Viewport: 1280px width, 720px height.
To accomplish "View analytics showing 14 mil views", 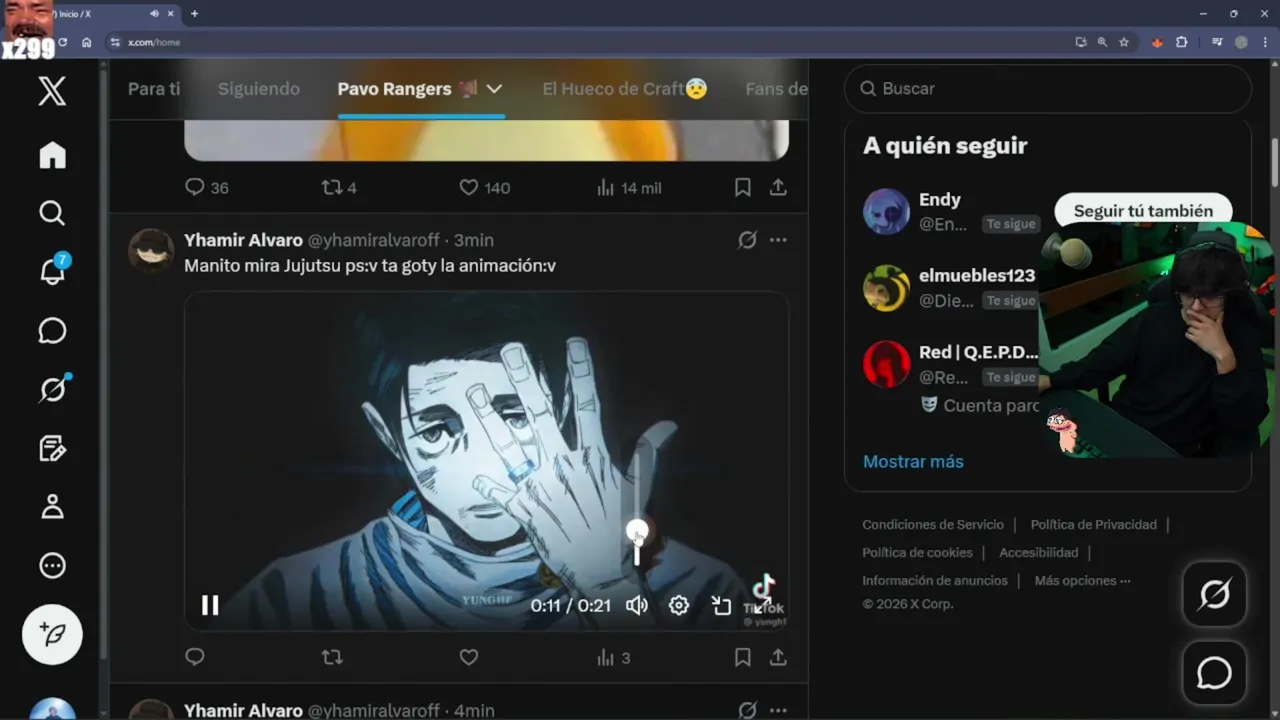I will click(628, 187).
